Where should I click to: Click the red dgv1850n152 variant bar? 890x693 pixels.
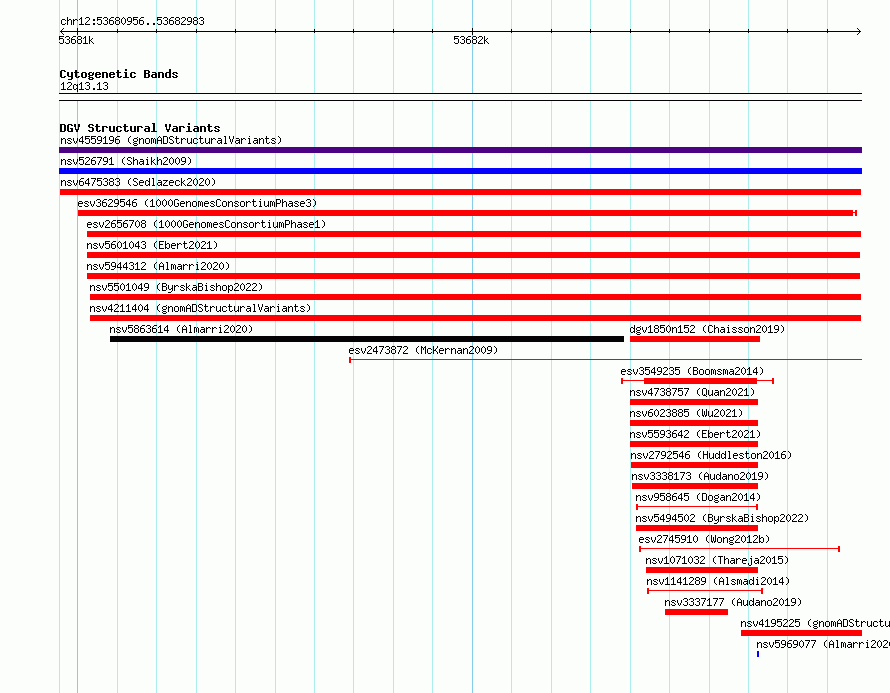tap(695, 339)
